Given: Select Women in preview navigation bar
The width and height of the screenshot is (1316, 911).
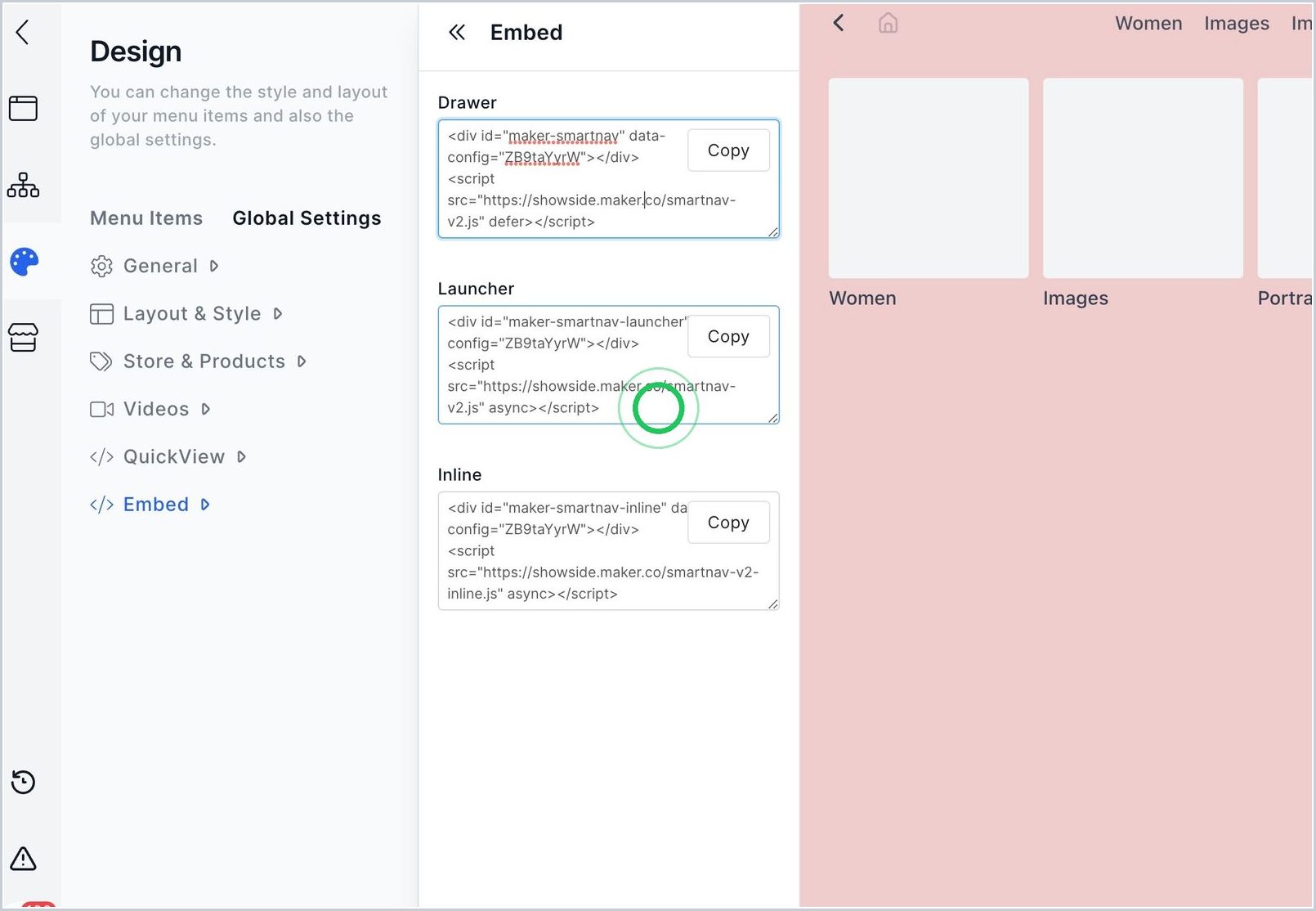Looking at the screenshot, I should pyautogui.click(x=1148, y=24).
